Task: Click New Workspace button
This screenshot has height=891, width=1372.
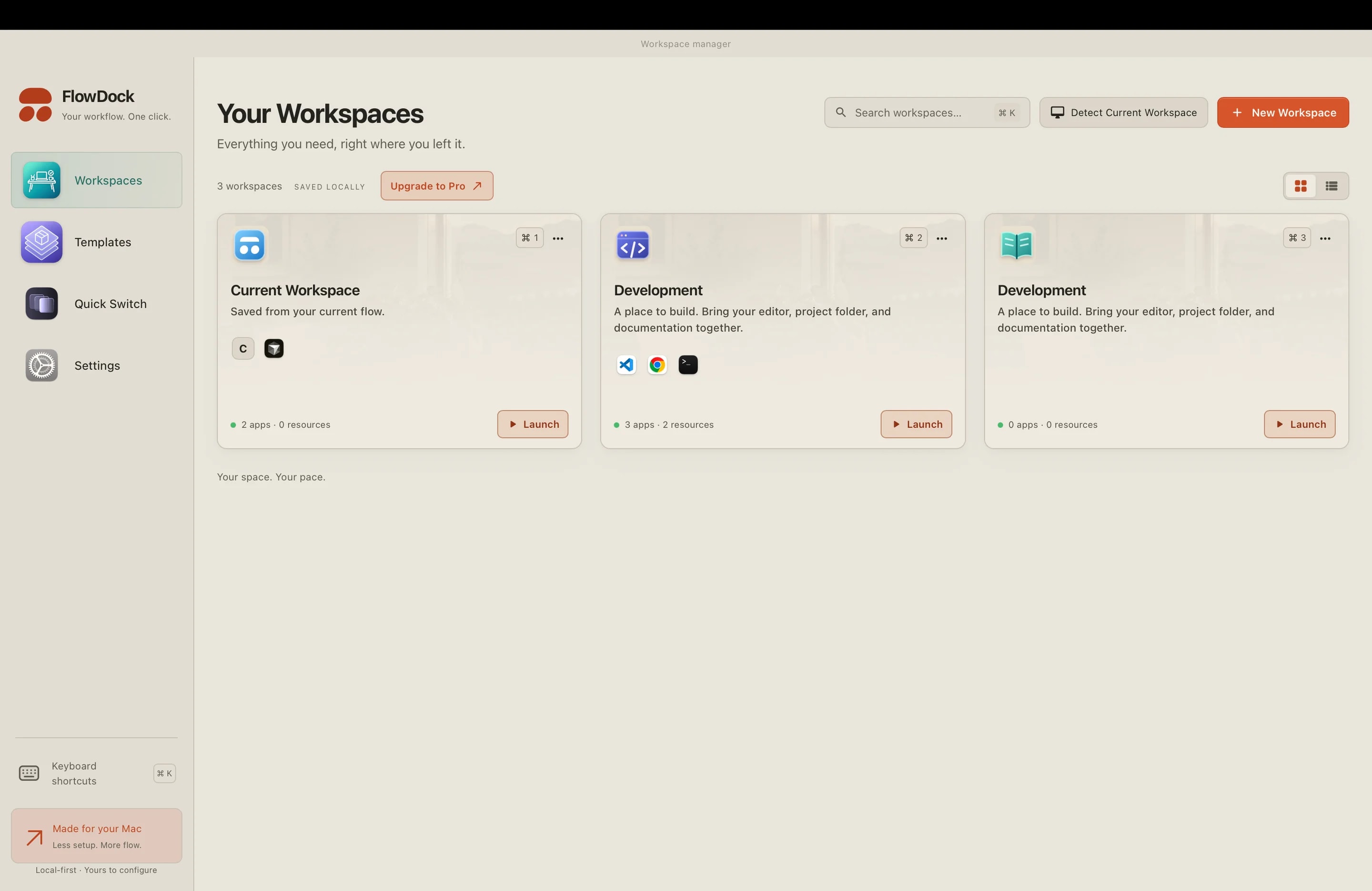Action: click(x=1282, y=112)
